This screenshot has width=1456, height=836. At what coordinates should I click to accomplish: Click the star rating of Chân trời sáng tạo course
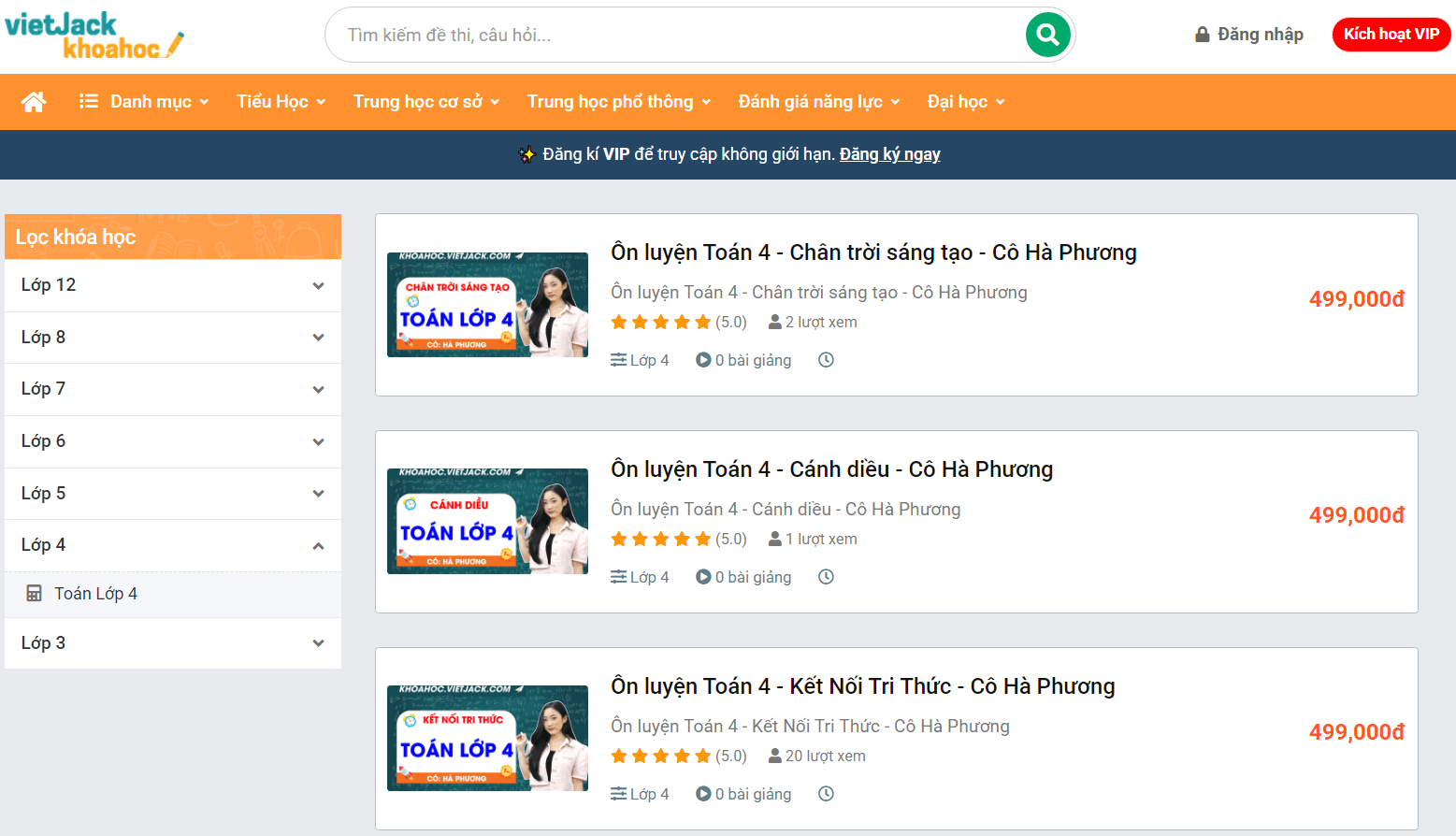point(661,322)
